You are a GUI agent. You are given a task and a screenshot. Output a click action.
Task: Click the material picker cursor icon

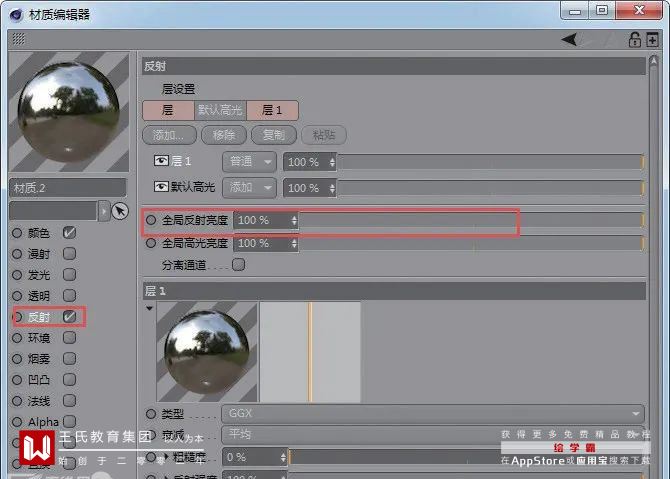click(120, 211)
